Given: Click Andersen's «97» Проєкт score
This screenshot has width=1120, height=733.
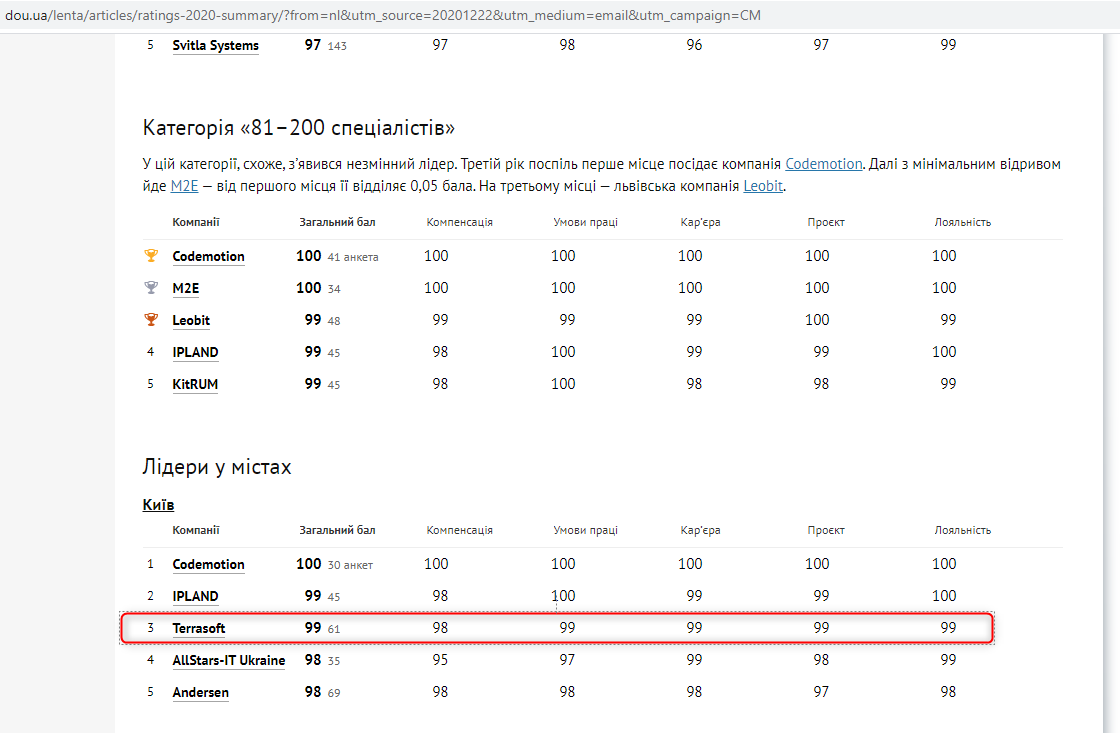Looking at the screenshot, I should tap(821, 692).
